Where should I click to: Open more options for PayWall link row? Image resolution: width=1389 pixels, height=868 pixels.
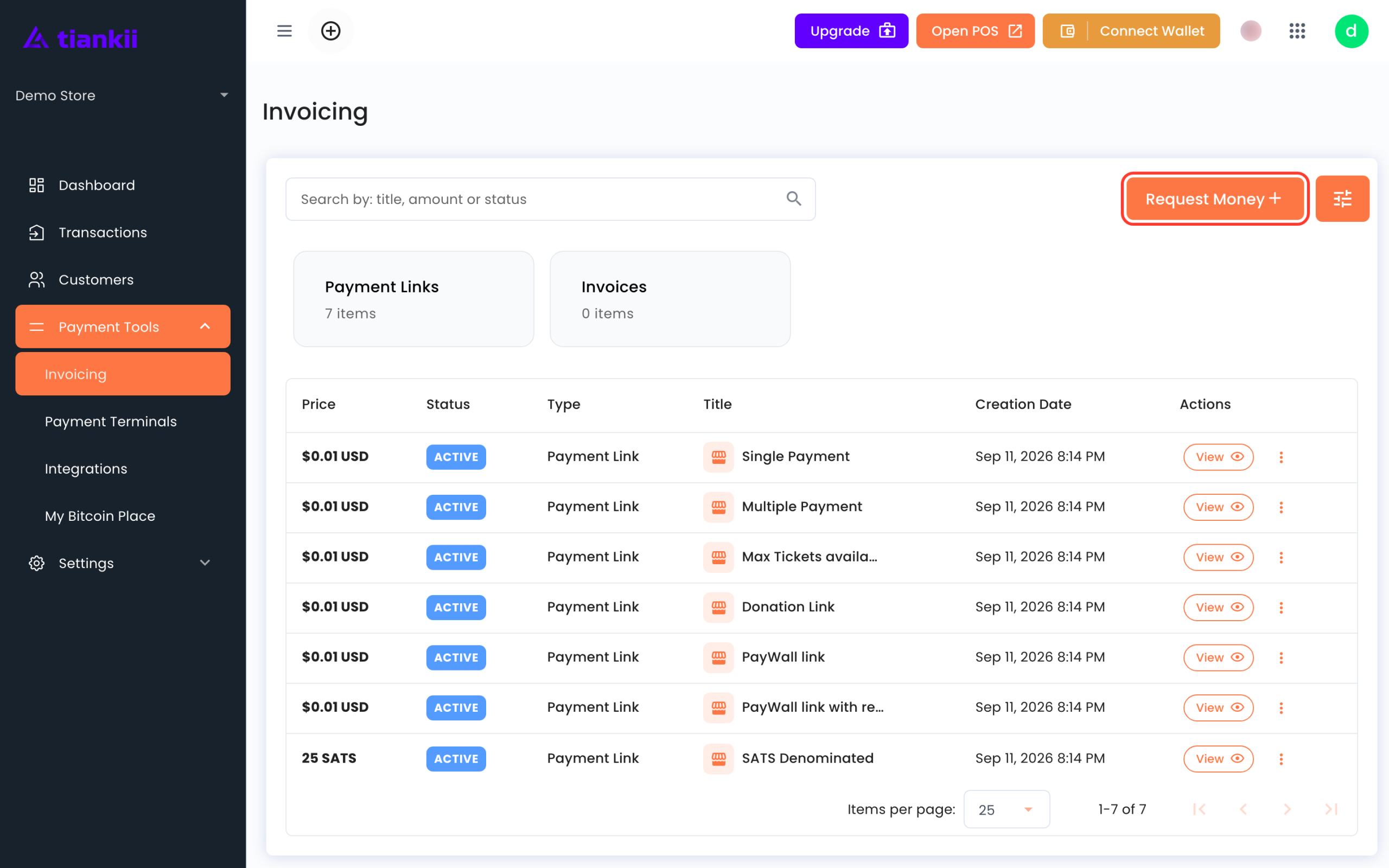pyautogui.click(x=1280, y=658)
